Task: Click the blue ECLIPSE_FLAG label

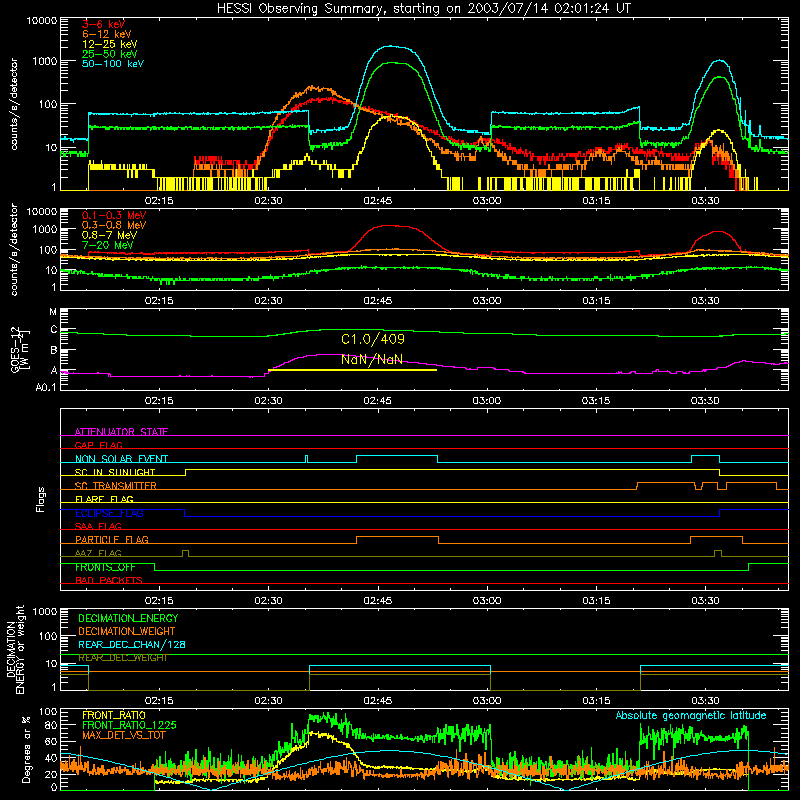Action: tap(109, 513)
